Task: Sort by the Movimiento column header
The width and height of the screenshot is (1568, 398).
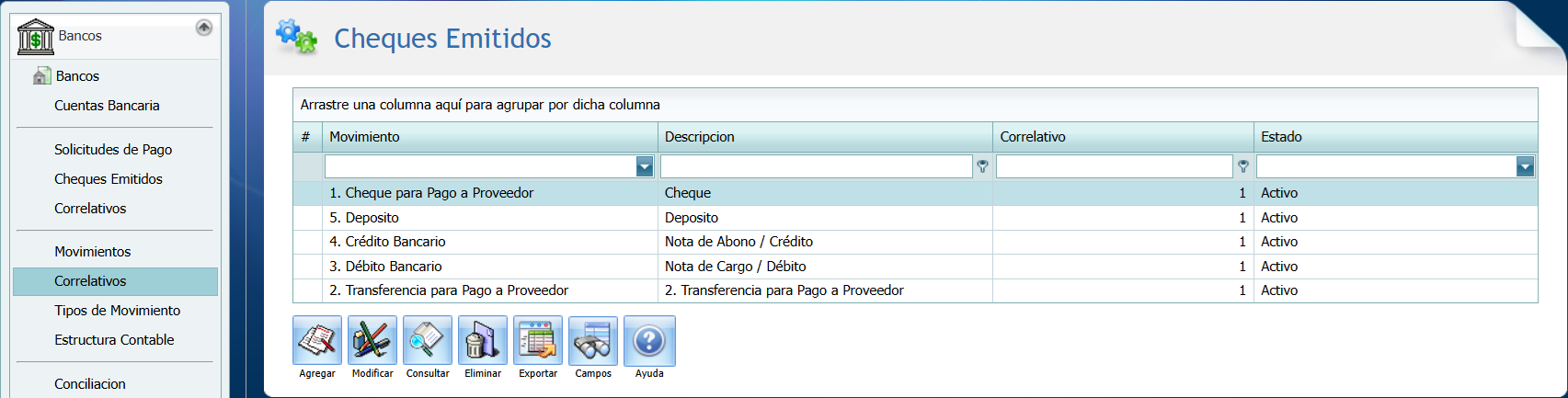Action: [x=489, y=137]
